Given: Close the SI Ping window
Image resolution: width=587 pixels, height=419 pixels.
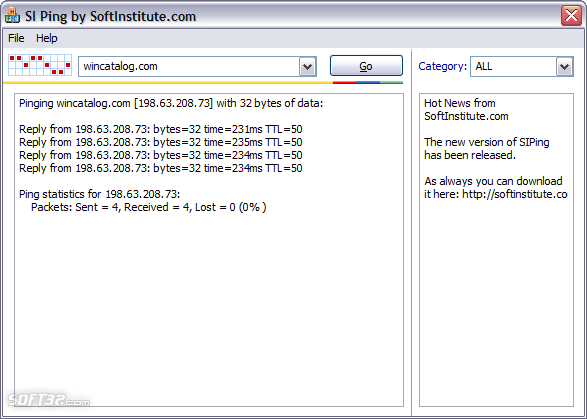Looking at the screenshot, I should coord(571,16).
